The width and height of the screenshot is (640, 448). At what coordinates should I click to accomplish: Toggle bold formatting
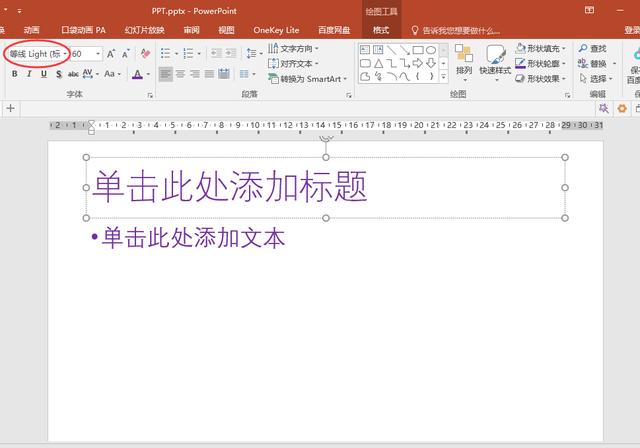tap(15, 74)
